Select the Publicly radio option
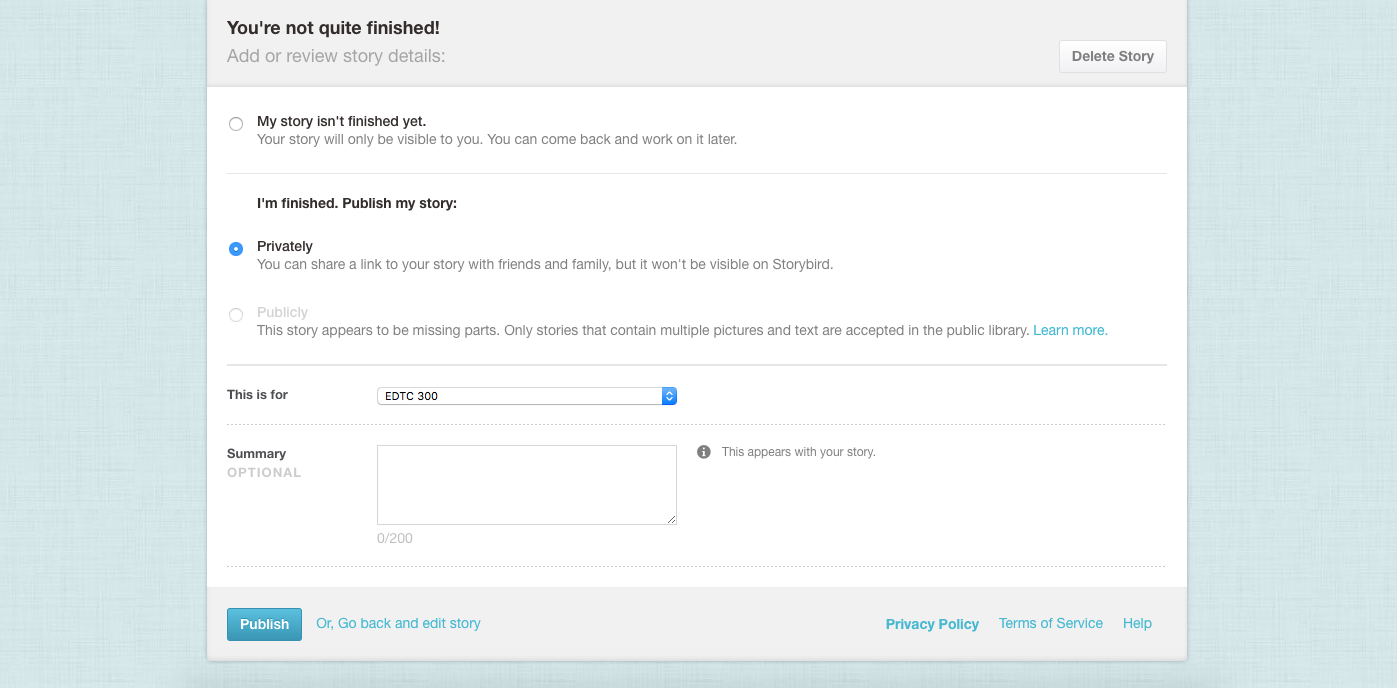 [236, 315]
